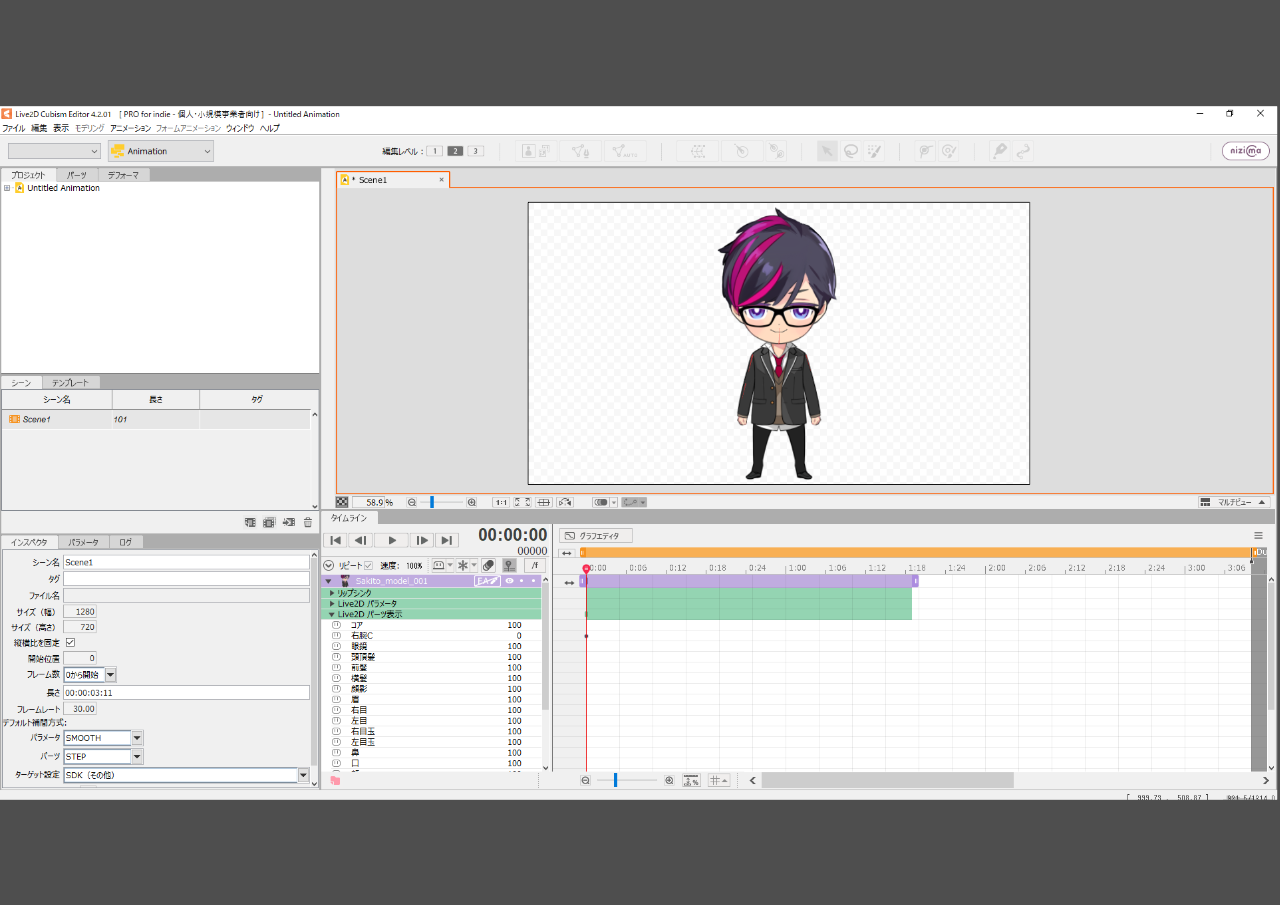The image size is (1280, 905).
Task: Open the パラメータ SMOOTH dropdown
Action: tap(137, 738)
